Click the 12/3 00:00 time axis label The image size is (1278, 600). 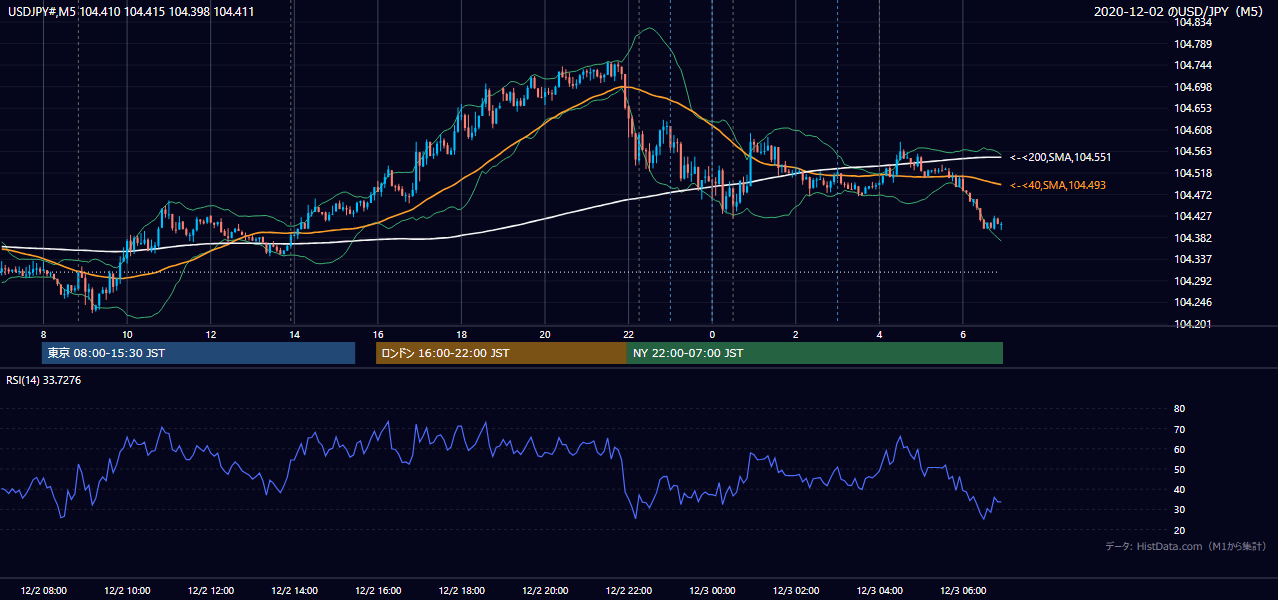coord(712,591)
